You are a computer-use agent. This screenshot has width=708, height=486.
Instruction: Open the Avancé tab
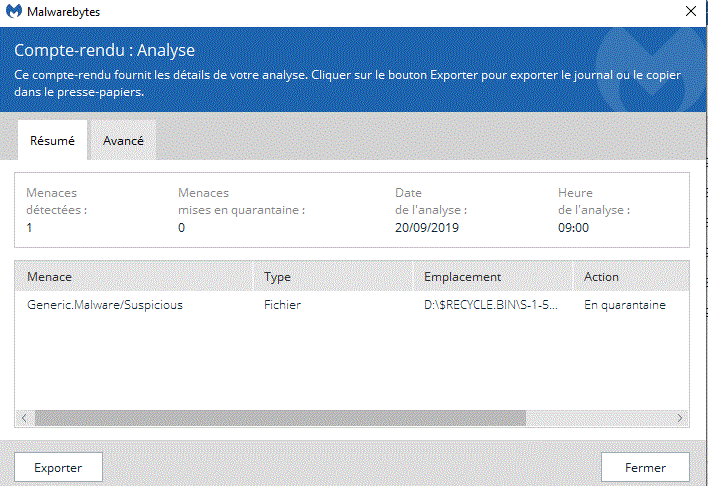[123, 140]
